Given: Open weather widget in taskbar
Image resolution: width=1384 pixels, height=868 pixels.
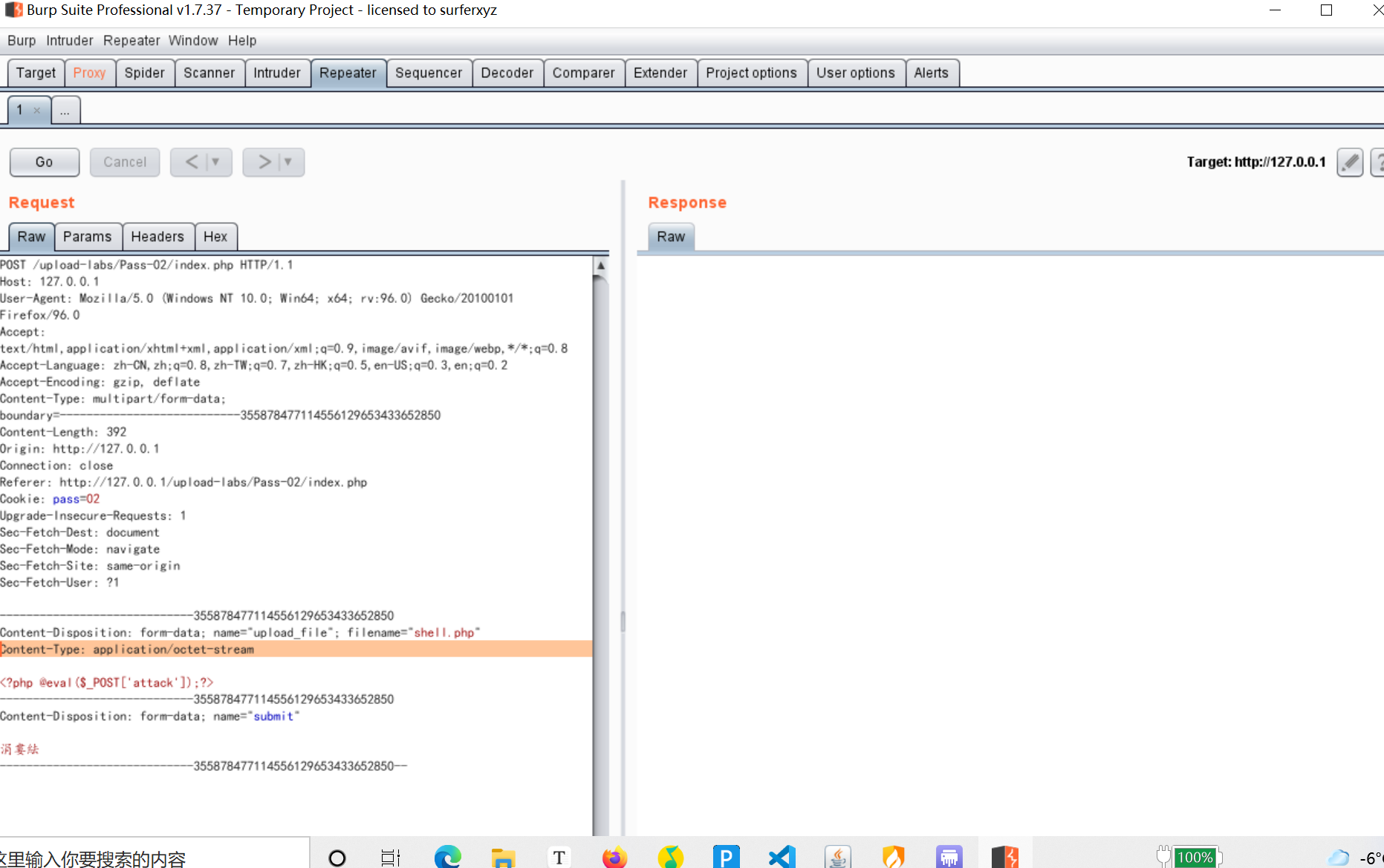Looking at the screenshot, I should pos(1356,858).
